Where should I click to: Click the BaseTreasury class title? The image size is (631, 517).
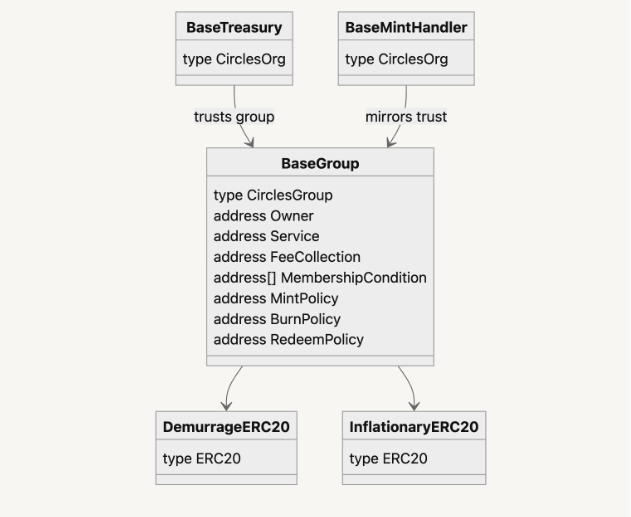(234, 27)
